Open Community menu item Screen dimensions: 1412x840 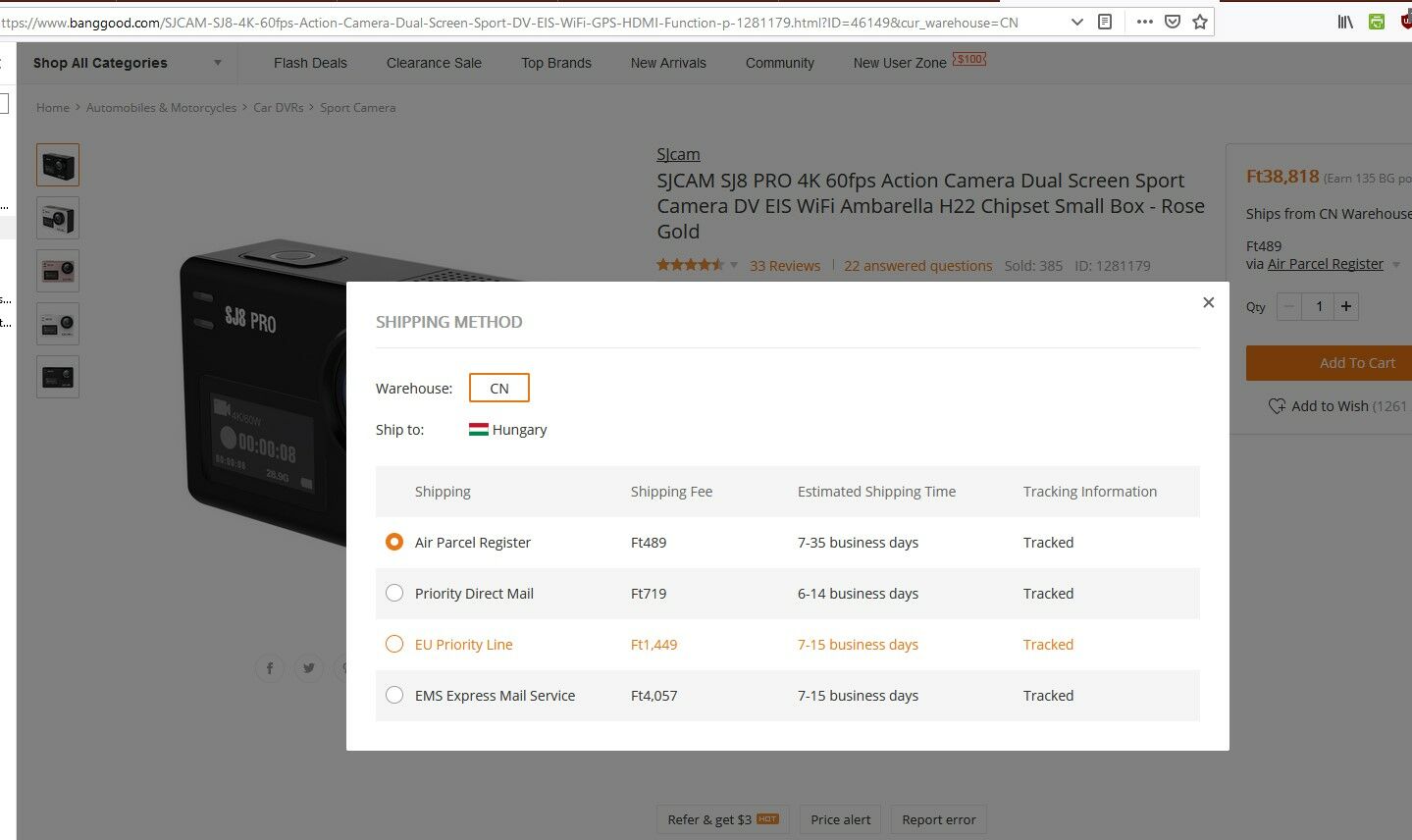[x=780, y=63]
